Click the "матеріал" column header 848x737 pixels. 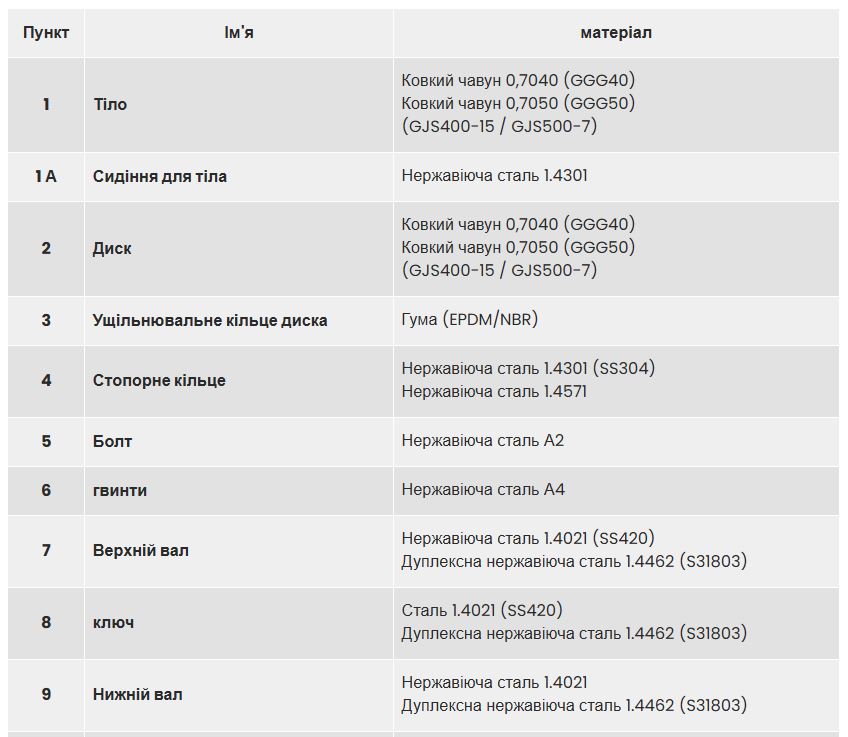point(615,33)
